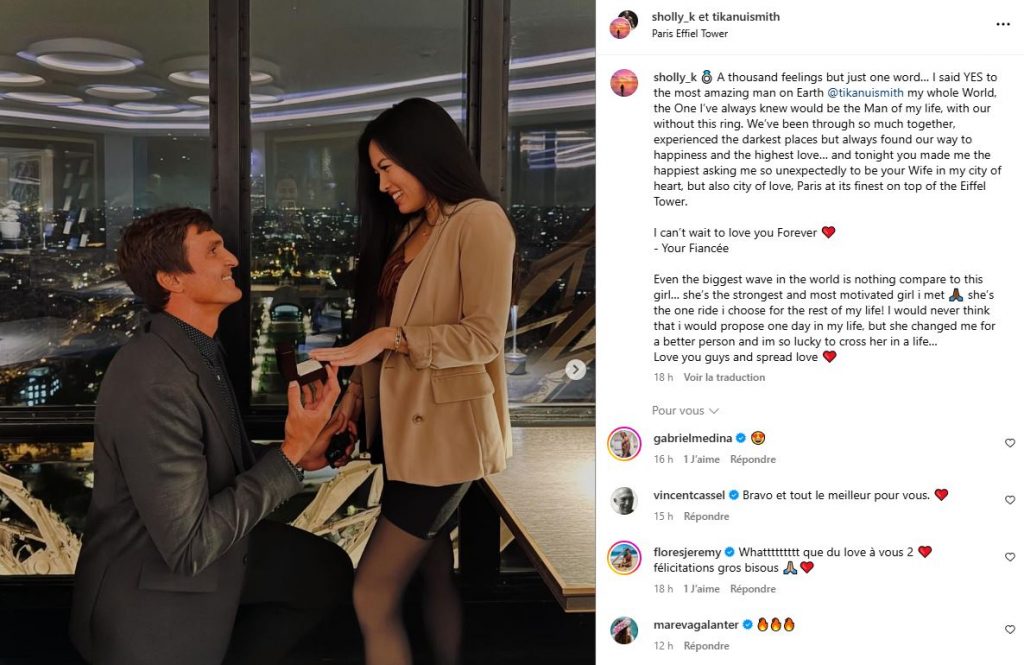
Task: Like marevagalanter's comment with heart icon
Action: (1010, 629)
